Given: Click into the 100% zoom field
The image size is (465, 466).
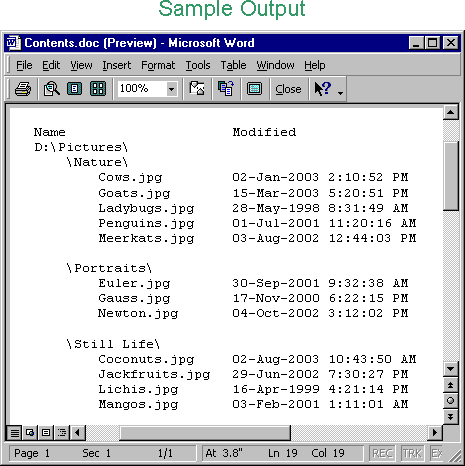Looking at the screenshot, I should click(142, 89).
